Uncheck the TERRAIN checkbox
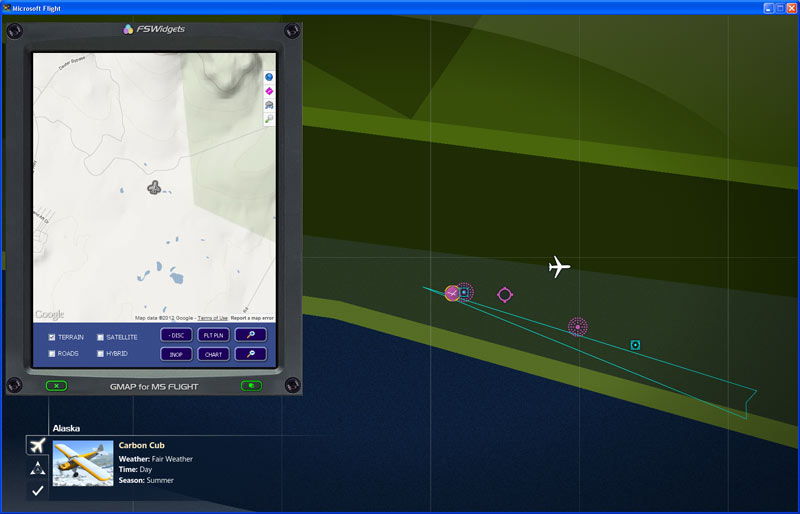 click(x=52, y=337)
